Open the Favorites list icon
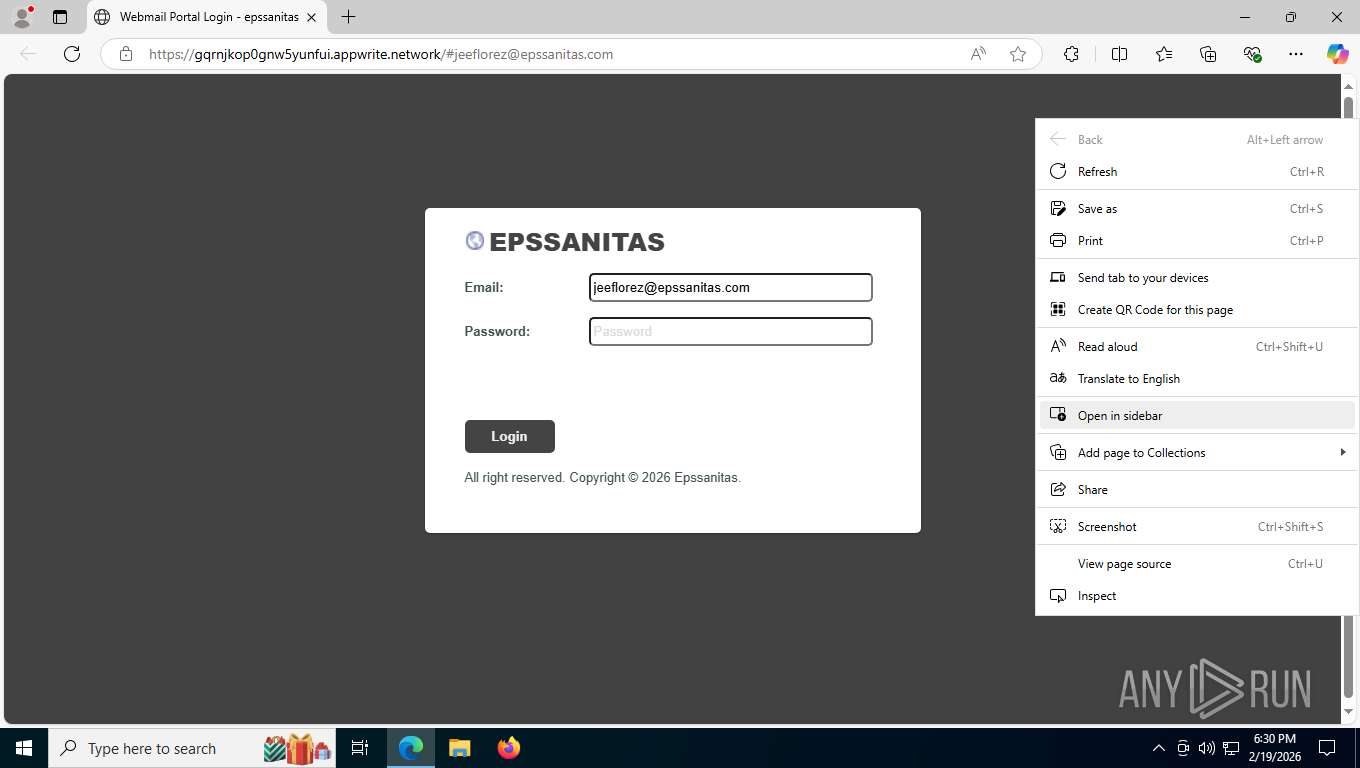 tap(1164, 54)
